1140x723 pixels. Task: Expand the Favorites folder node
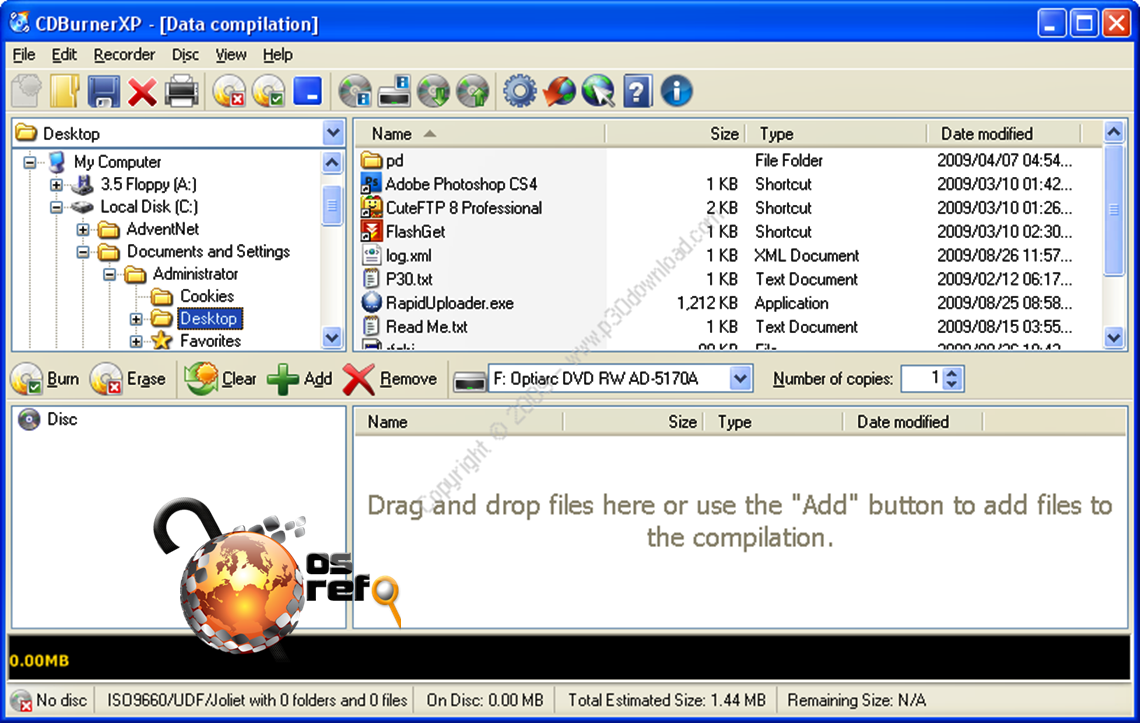[136, 341]
